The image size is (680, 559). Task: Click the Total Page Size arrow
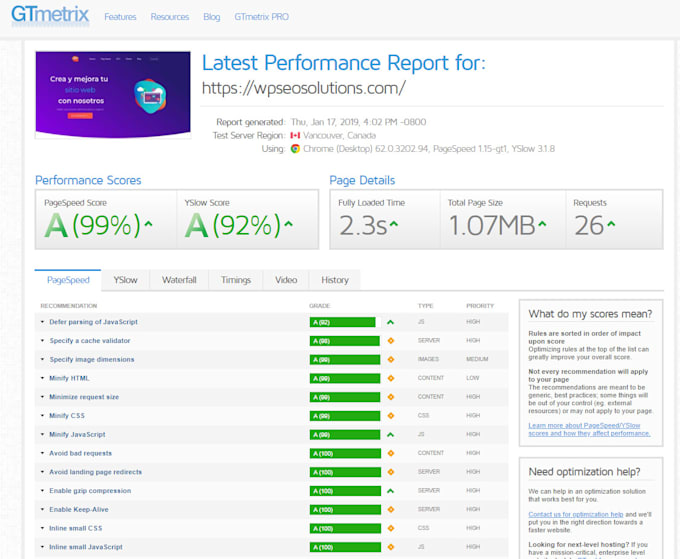(542, 224)
